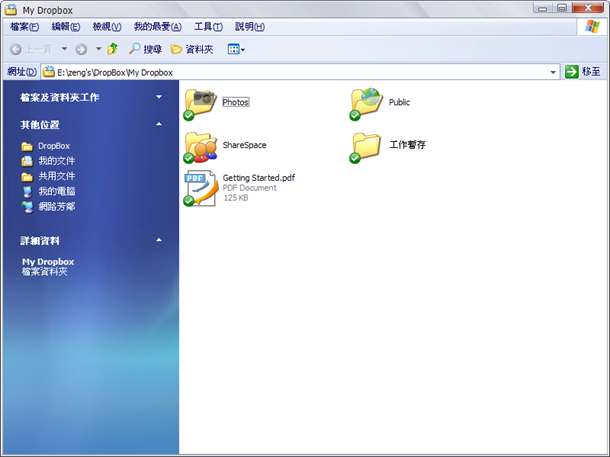This screenshot has height=457, width=610.
Task: Click the address bar path field
Action: 300,72
